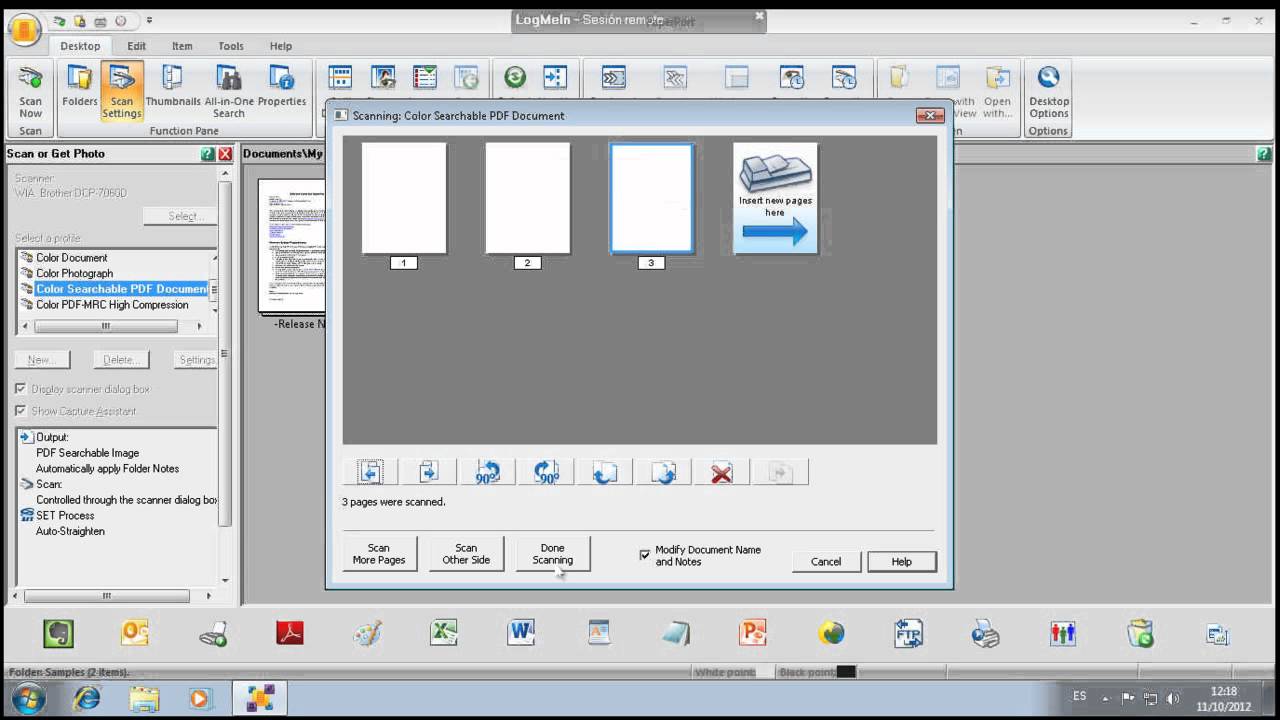This screenshot has height=720, width=1280.
Task: Enable Modify Document Name and Notes
Action: coord(645,553)
